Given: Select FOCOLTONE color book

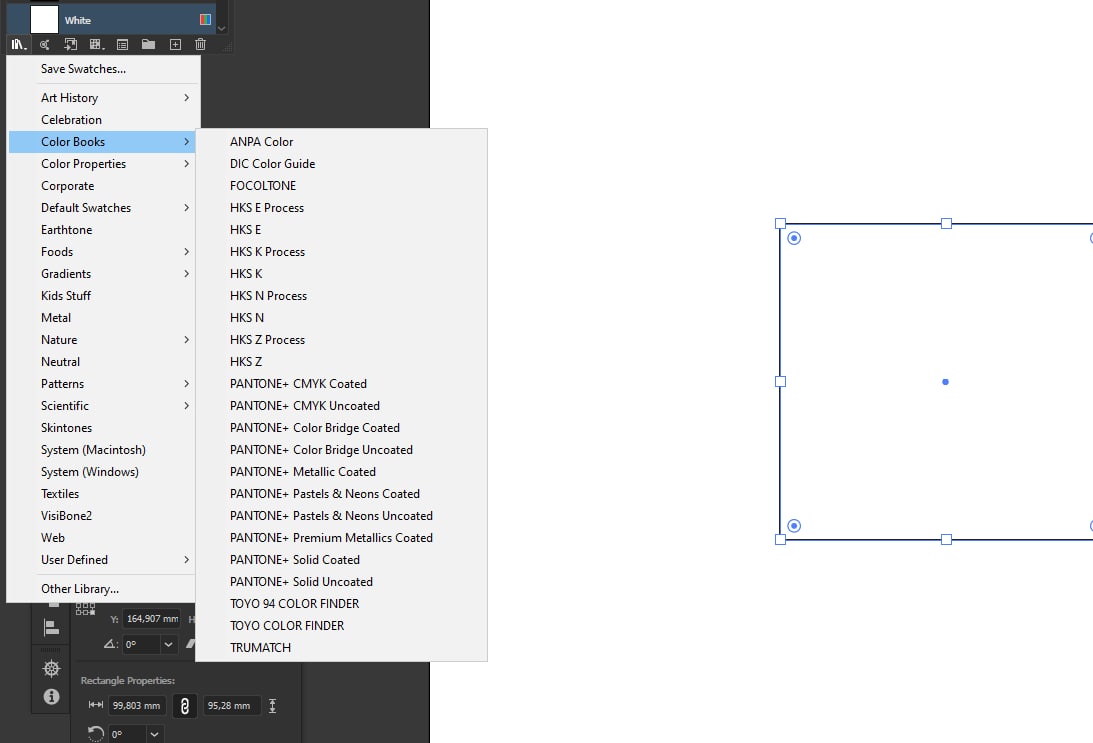Looking at the screenshot, I should [x=342, y=185].
